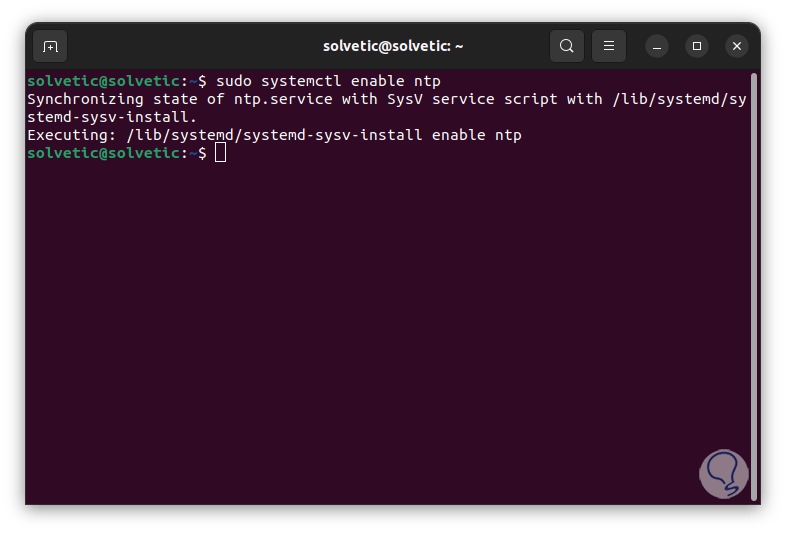Screen dimensions: 786x533
Task: Click the first solvetic@solvetic prompt
Action: tap(103, 81)
